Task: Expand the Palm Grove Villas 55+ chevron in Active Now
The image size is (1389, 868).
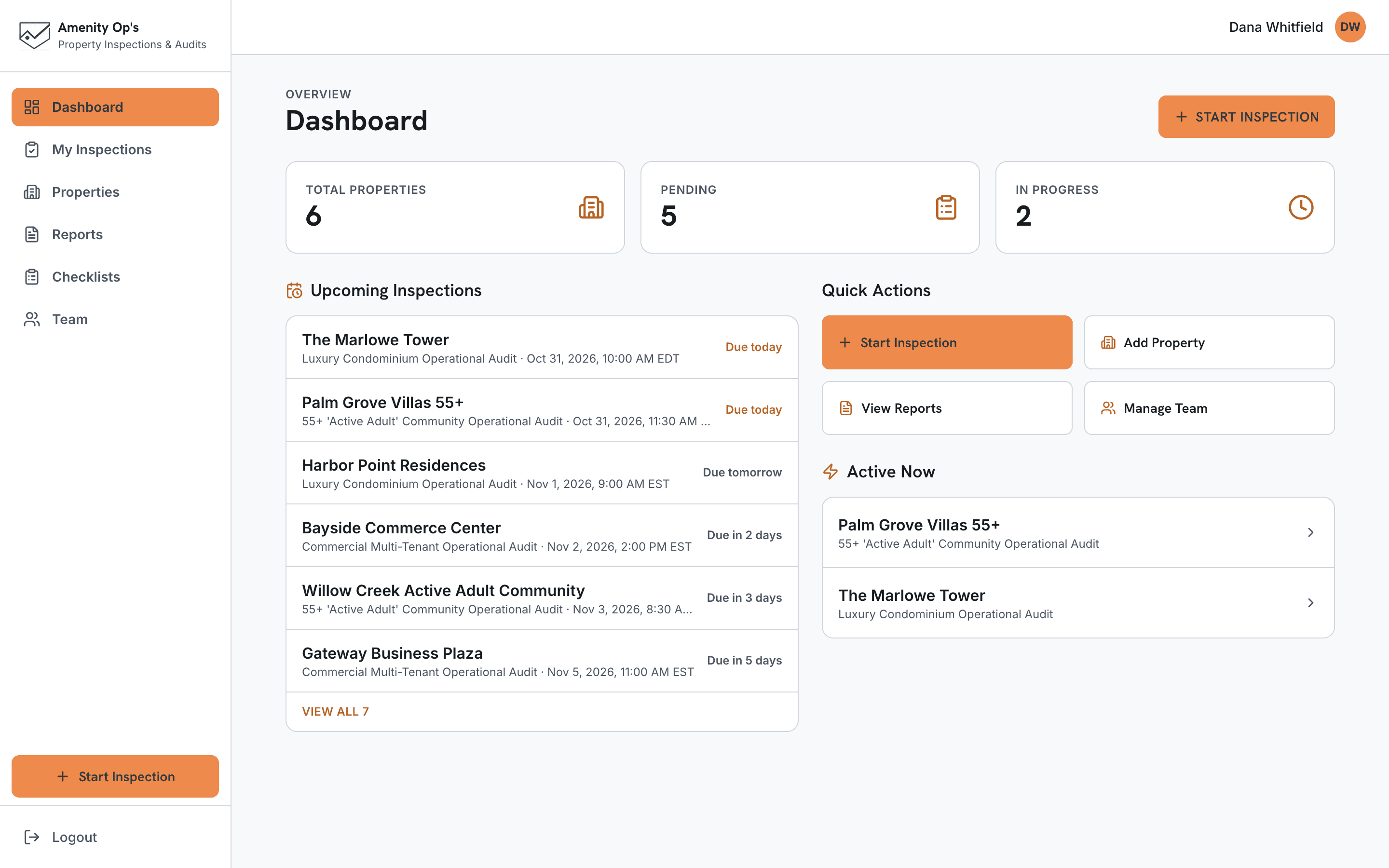Action: tap(1310, 532)
